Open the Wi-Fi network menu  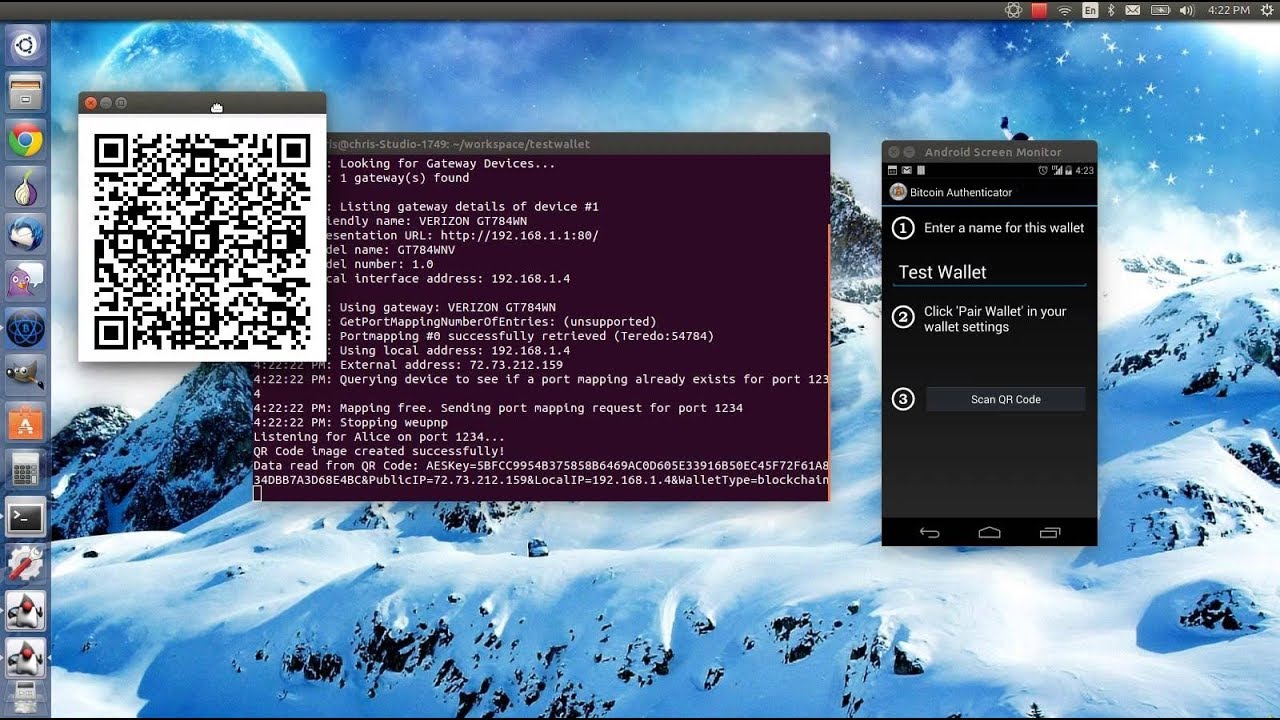tap(1065, 10)
